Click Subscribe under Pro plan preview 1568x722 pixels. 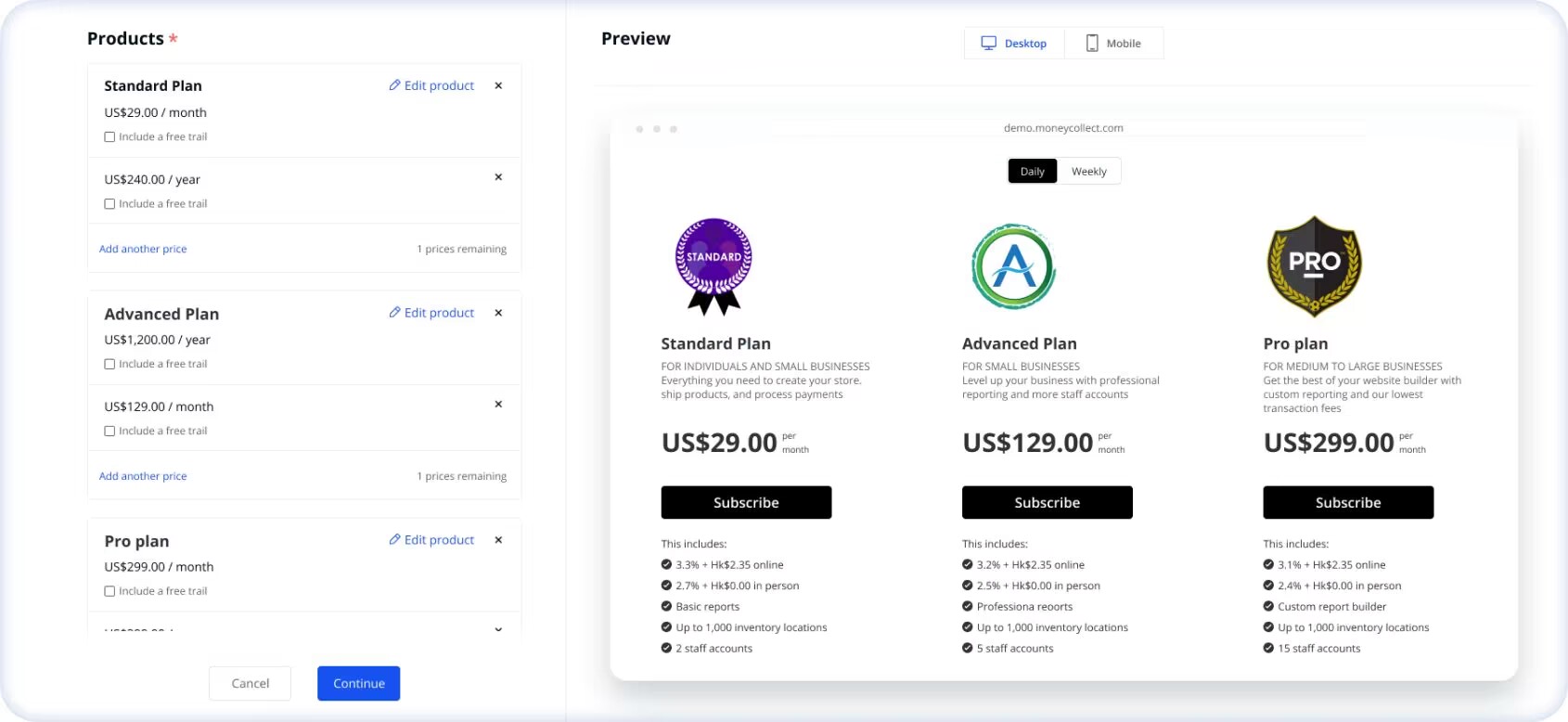point(1347,503)
